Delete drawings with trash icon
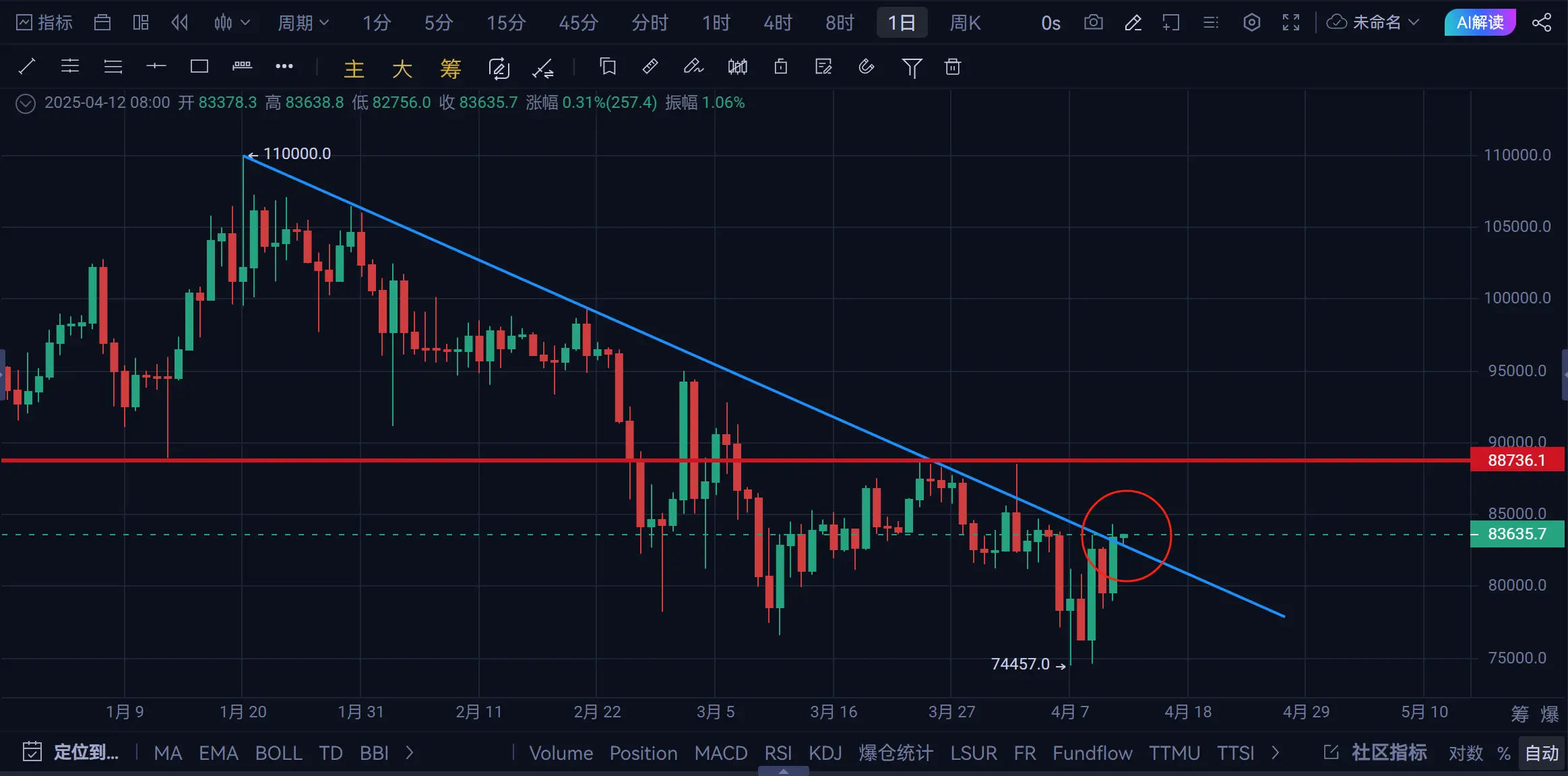 pos(952,67)
